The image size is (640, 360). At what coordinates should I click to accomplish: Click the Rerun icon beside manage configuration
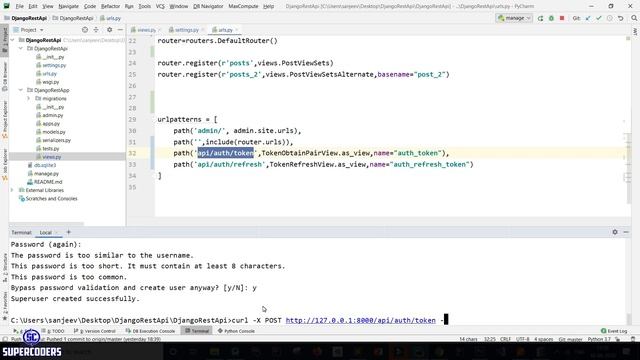(x=540, y=18)
